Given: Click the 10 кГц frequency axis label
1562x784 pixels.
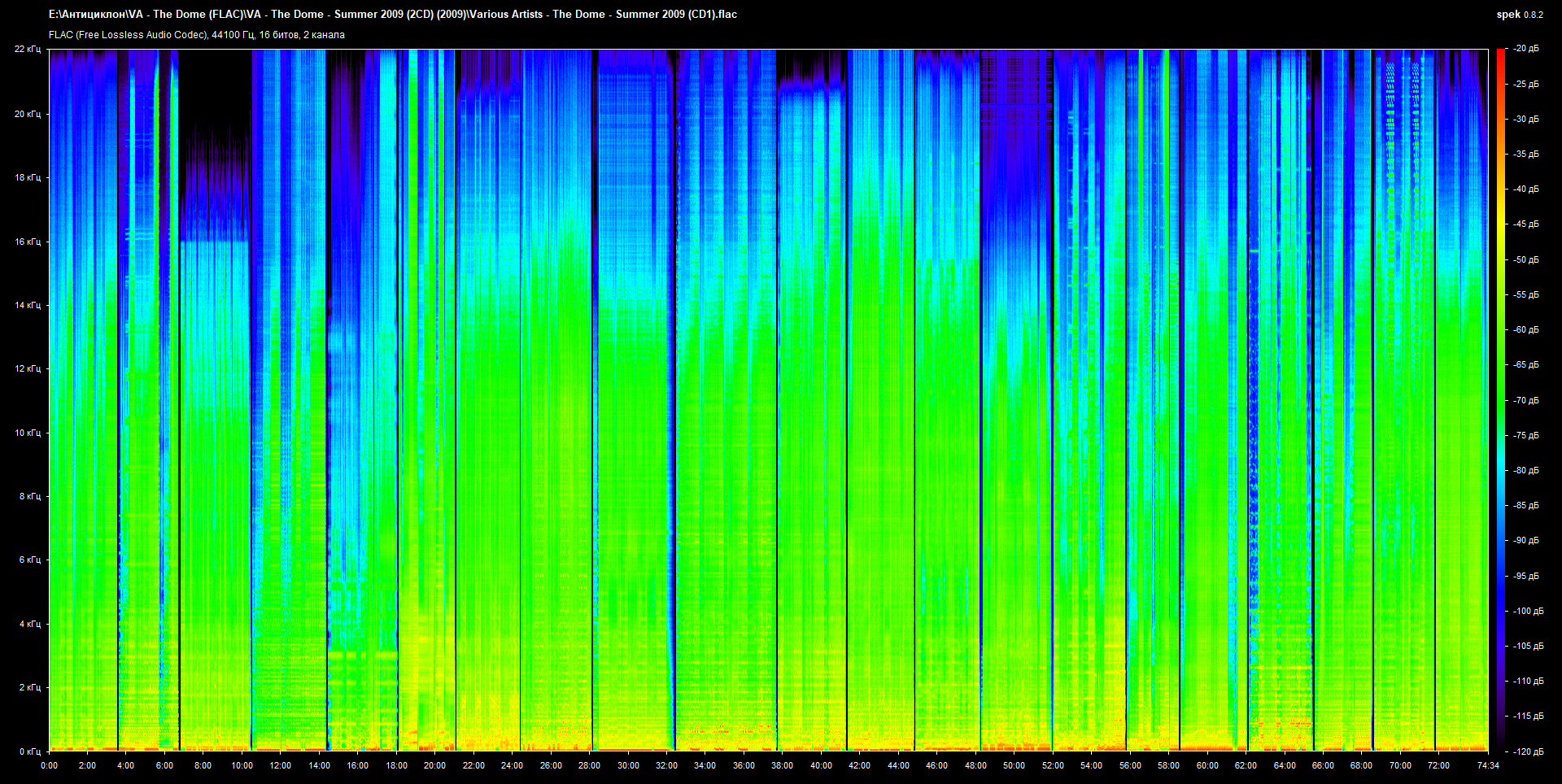Looking at the screenshot, I should [x=28, y=433].
